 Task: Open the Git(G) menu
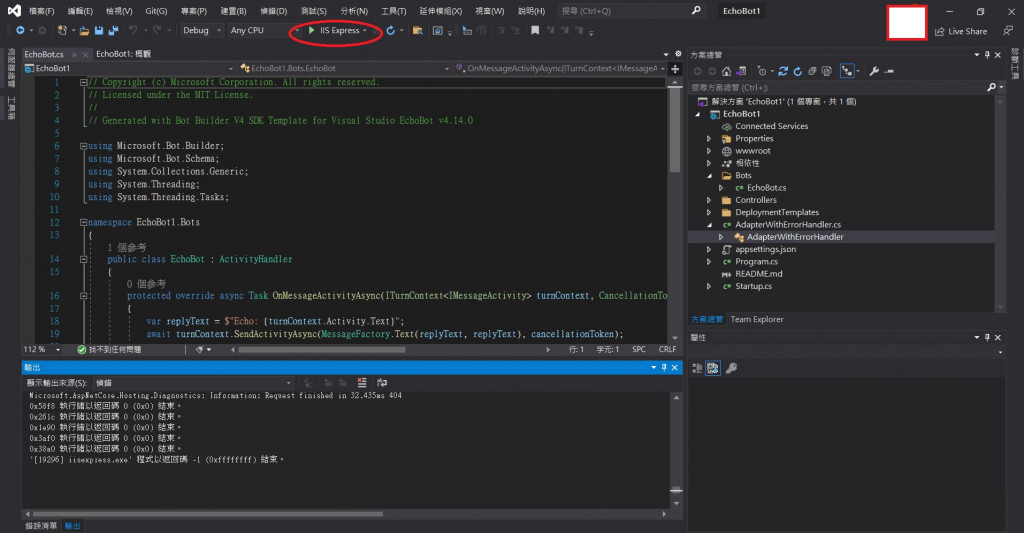[x=156, y=11]
